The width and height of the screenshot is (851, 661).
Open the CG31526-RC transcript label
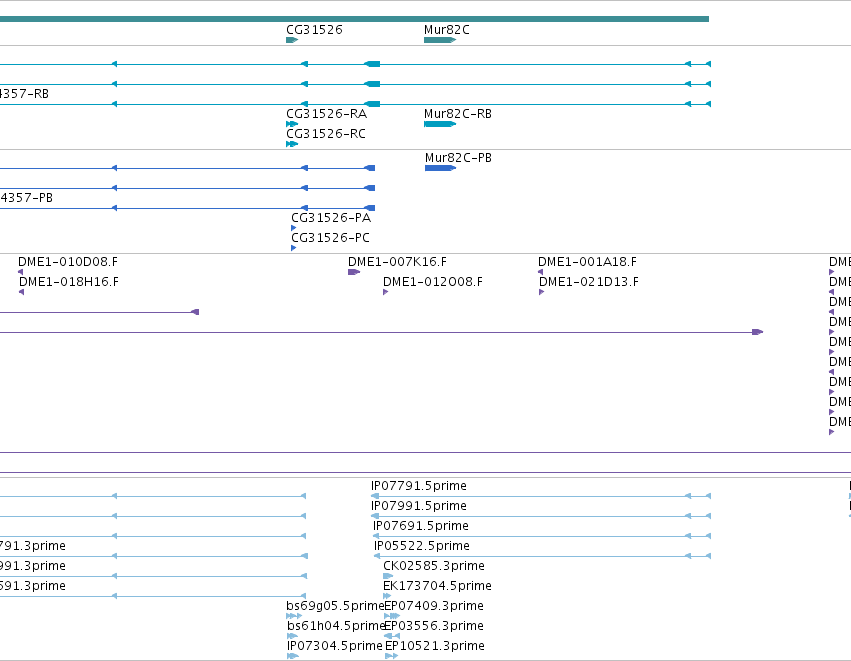click(x=326, y=134)
